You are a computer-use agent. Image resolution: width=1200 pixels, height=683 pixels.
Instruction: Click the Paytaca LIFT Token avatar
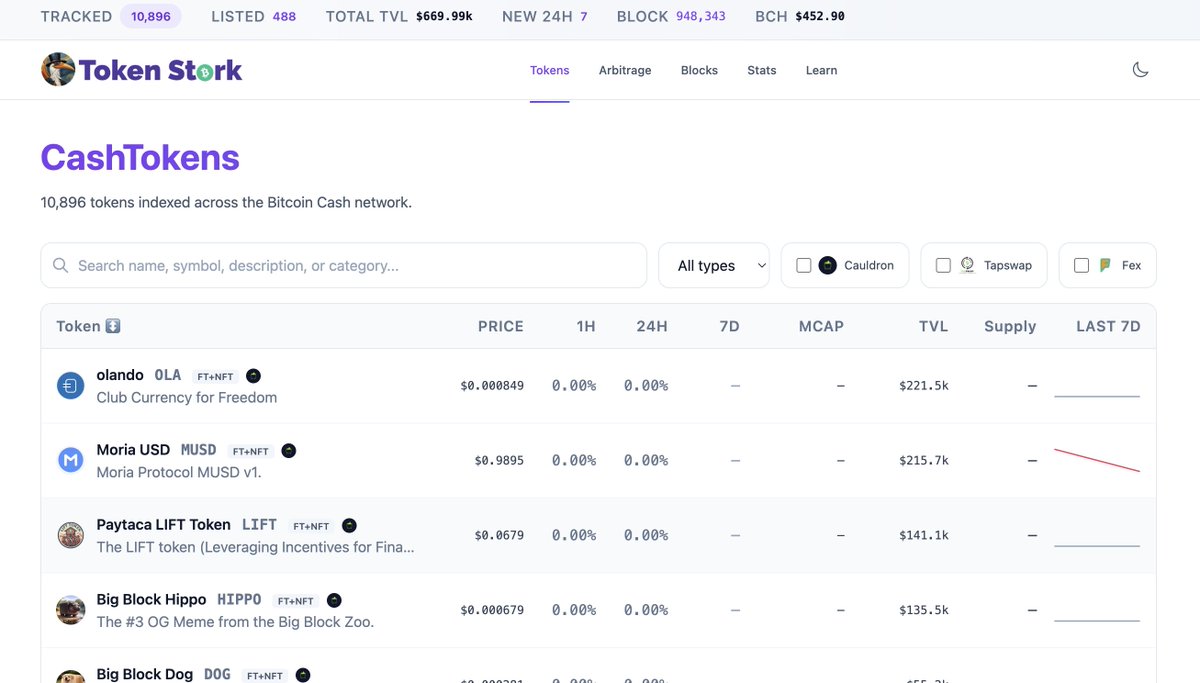click(70, 535)
